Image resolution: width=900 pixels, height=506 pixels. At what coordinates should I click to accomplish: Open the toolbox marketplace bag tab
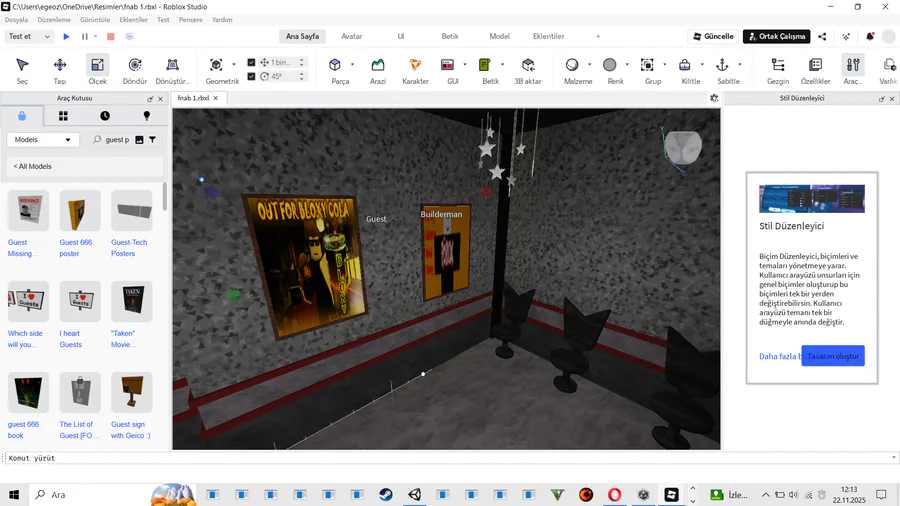(x=22, y=116)
